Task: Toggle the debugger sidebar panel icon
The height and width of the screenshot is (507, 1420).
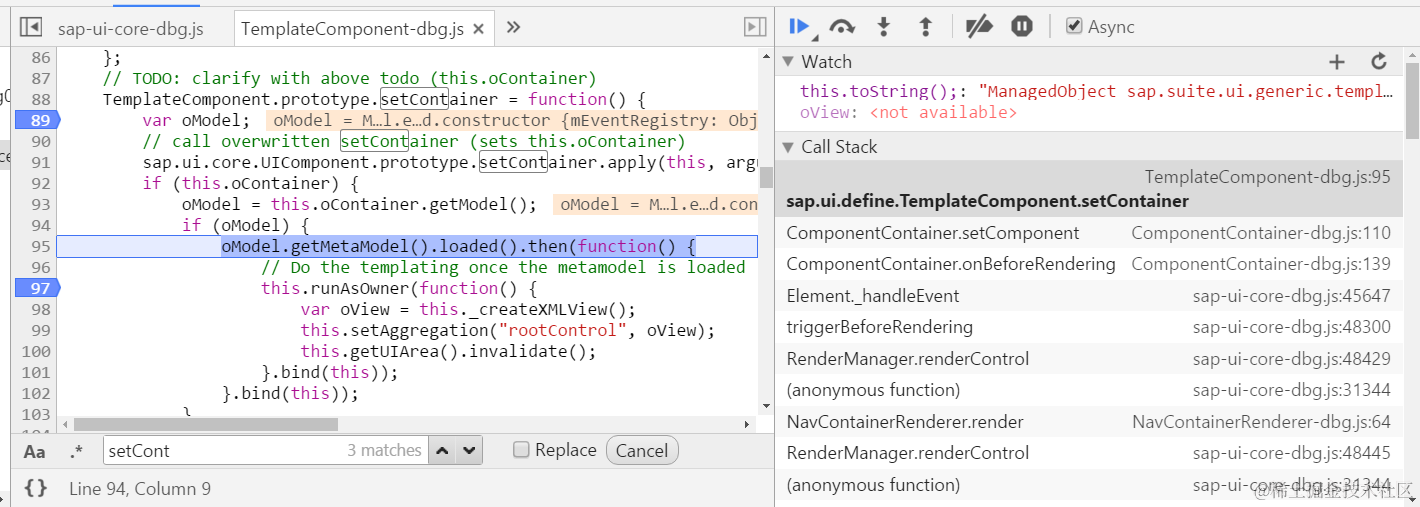Action: [x=755, y=27]
